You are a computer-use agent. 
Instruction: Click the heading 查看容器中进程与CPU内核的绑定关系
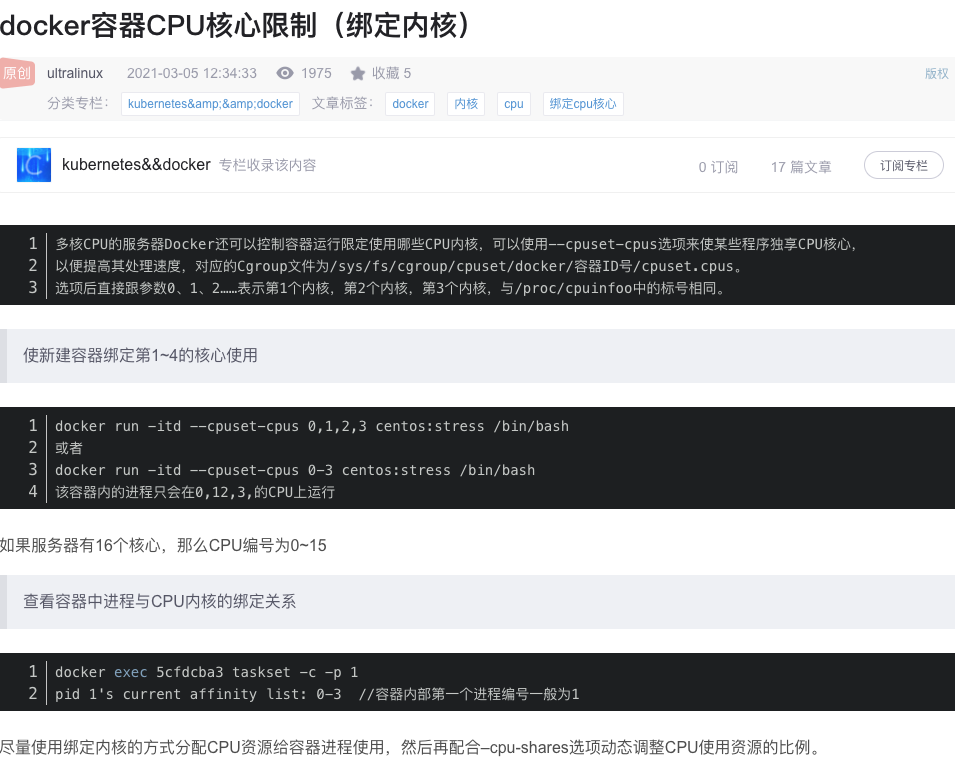160,601
